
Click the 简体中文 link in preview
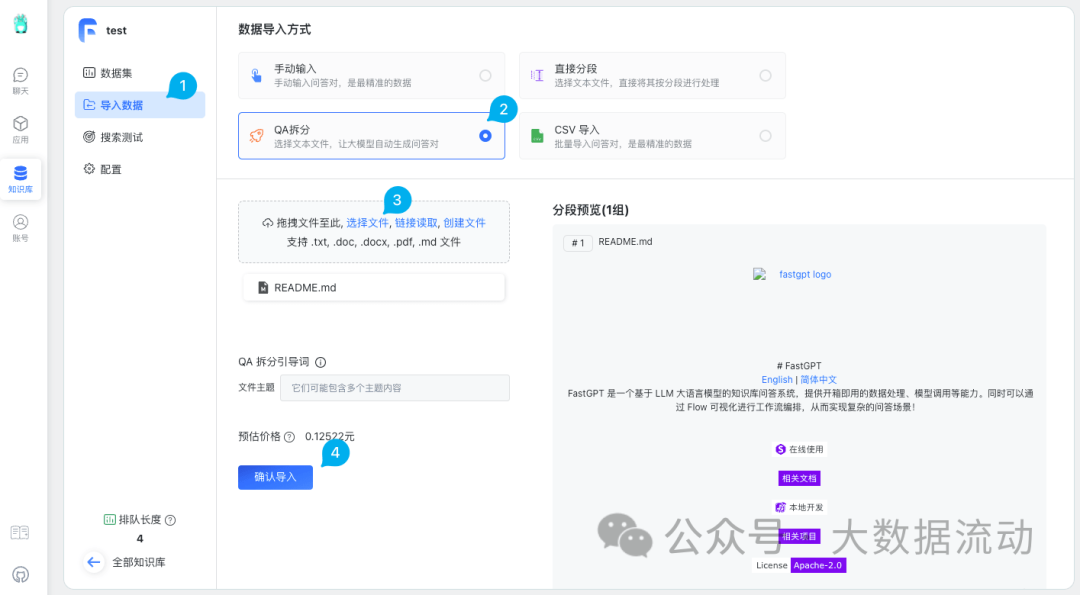click(x=818, y=379)
